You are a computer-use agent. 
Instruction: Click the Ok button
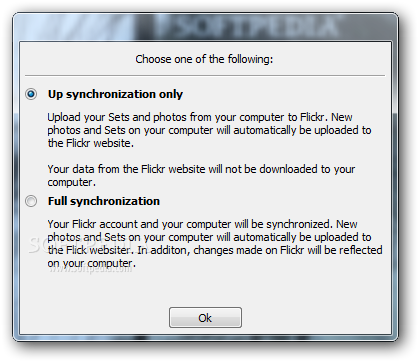tap(205, 318)
